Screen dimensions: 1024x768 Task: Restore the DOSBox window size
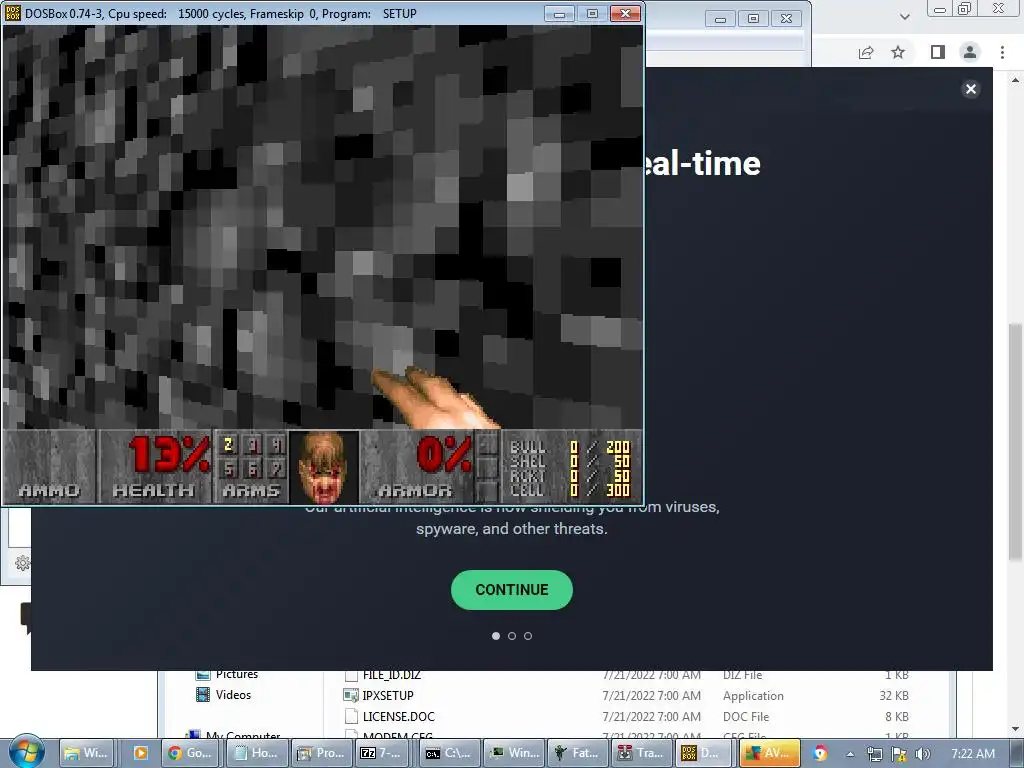[x=592, y=14]
